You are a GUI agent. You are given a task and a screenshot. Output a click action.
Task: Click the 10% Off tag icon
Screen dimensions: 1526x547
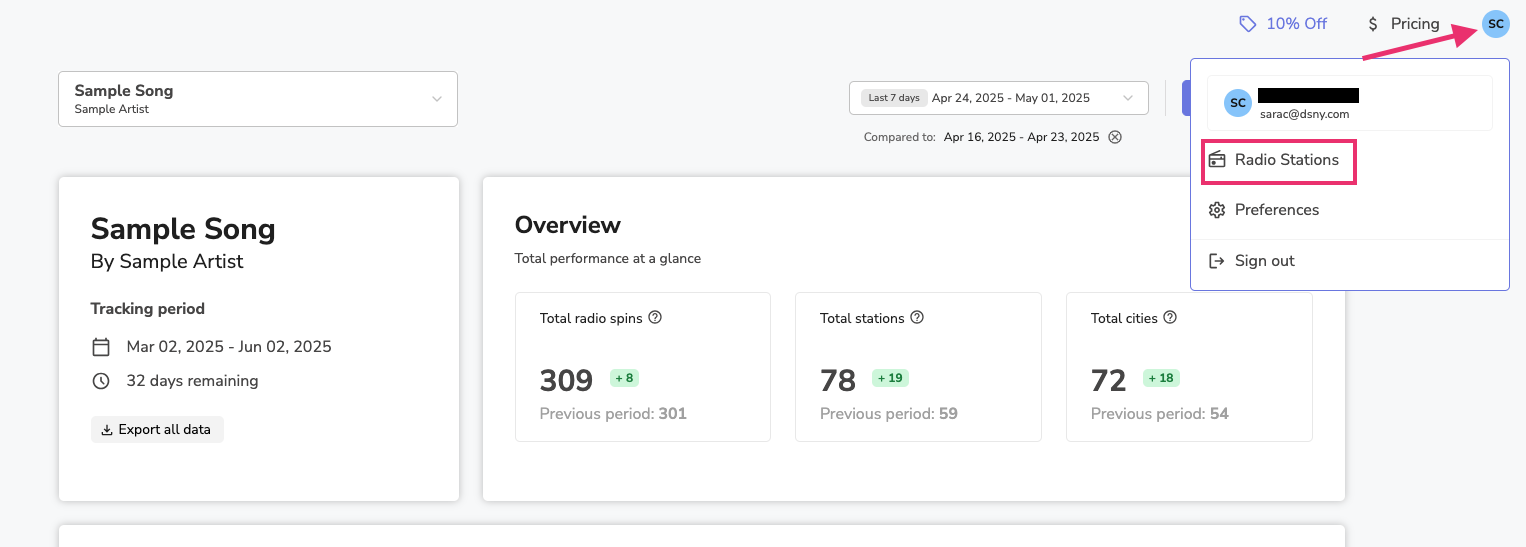tap(1247, 24)
